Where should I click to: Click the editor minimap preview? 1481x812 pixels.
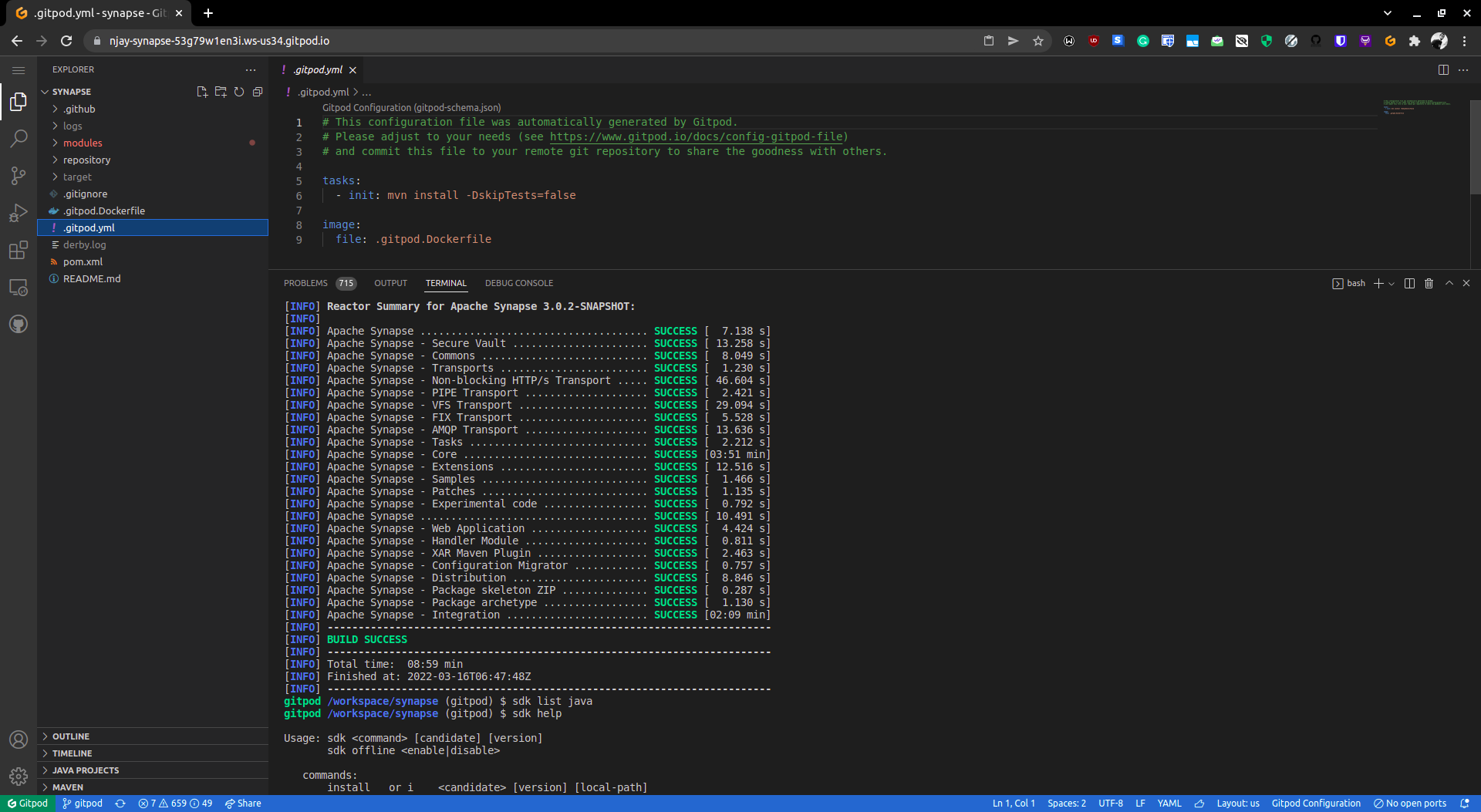point(1418,106)
